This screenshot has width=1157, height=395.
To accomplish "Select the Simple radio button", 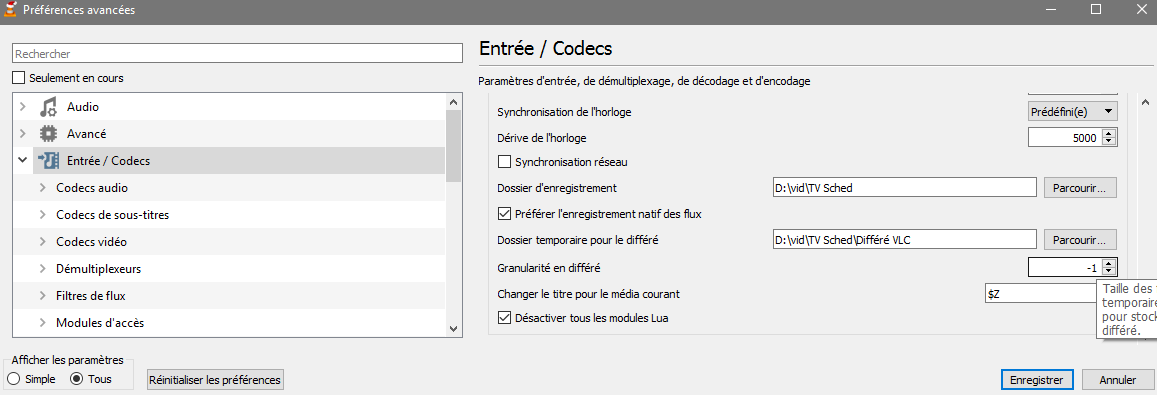I will coord(13,379).
